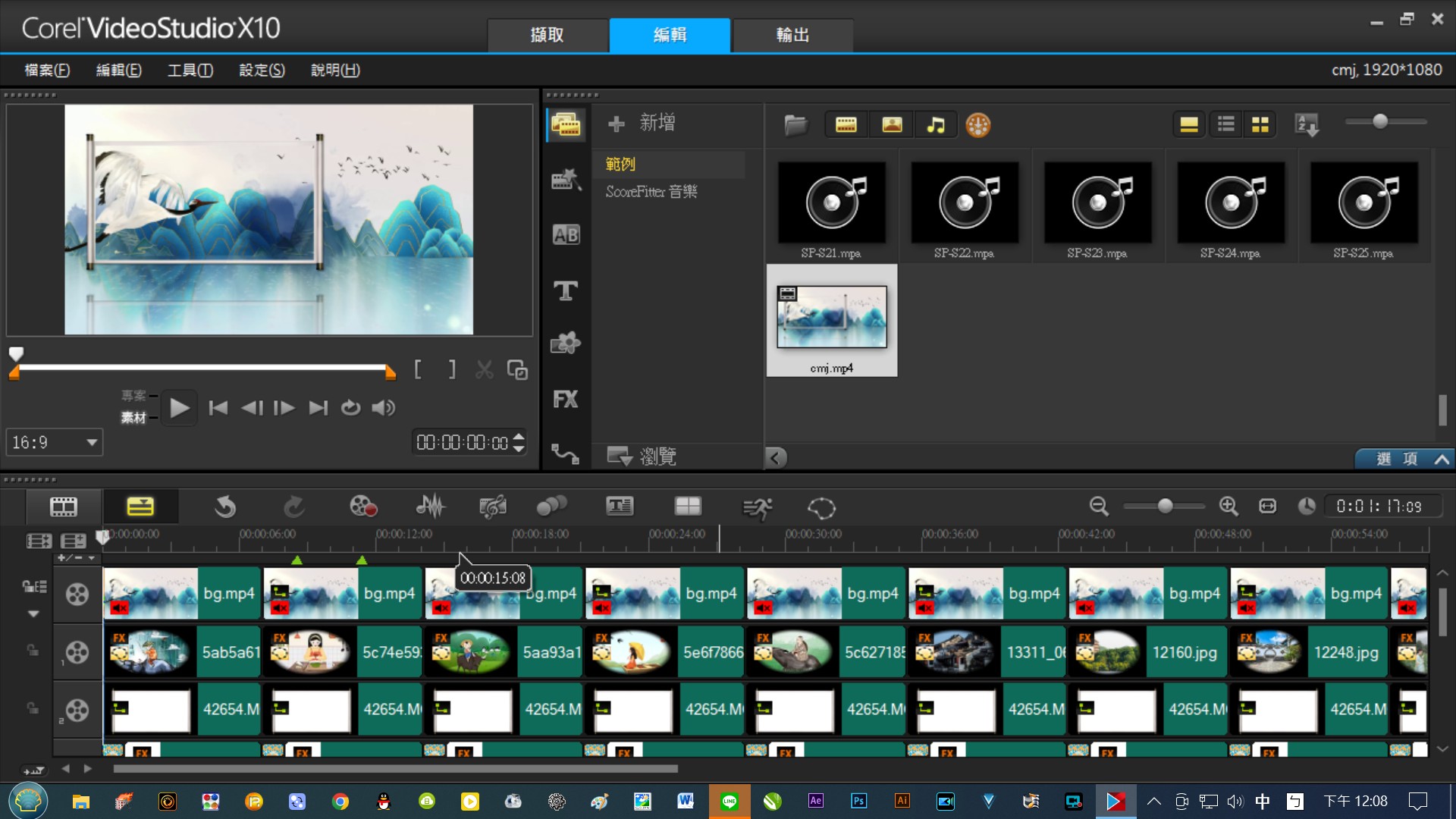The height and width of the screenshot is (819, 1456).
Task: Open the 編輯(E) menu
Action: (119, 70)
